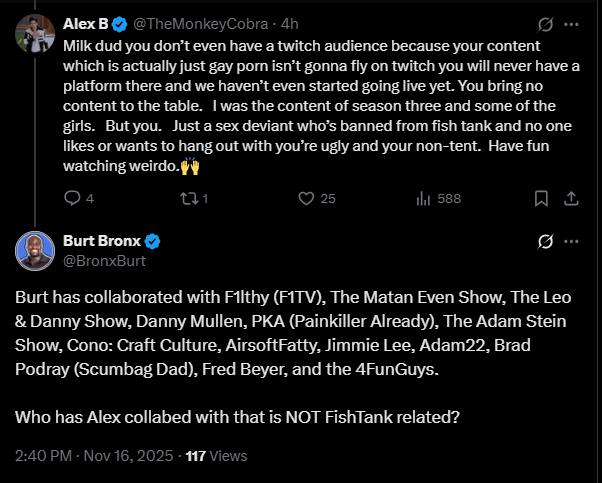Click the Burt Bronx display name

(102, 242)
